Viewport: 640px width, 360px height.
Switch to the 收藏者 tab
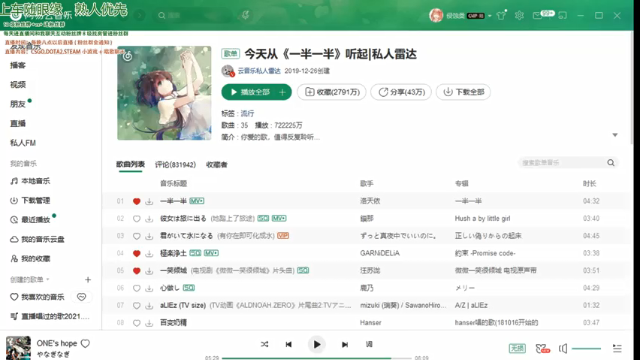[x=216, y=164]
